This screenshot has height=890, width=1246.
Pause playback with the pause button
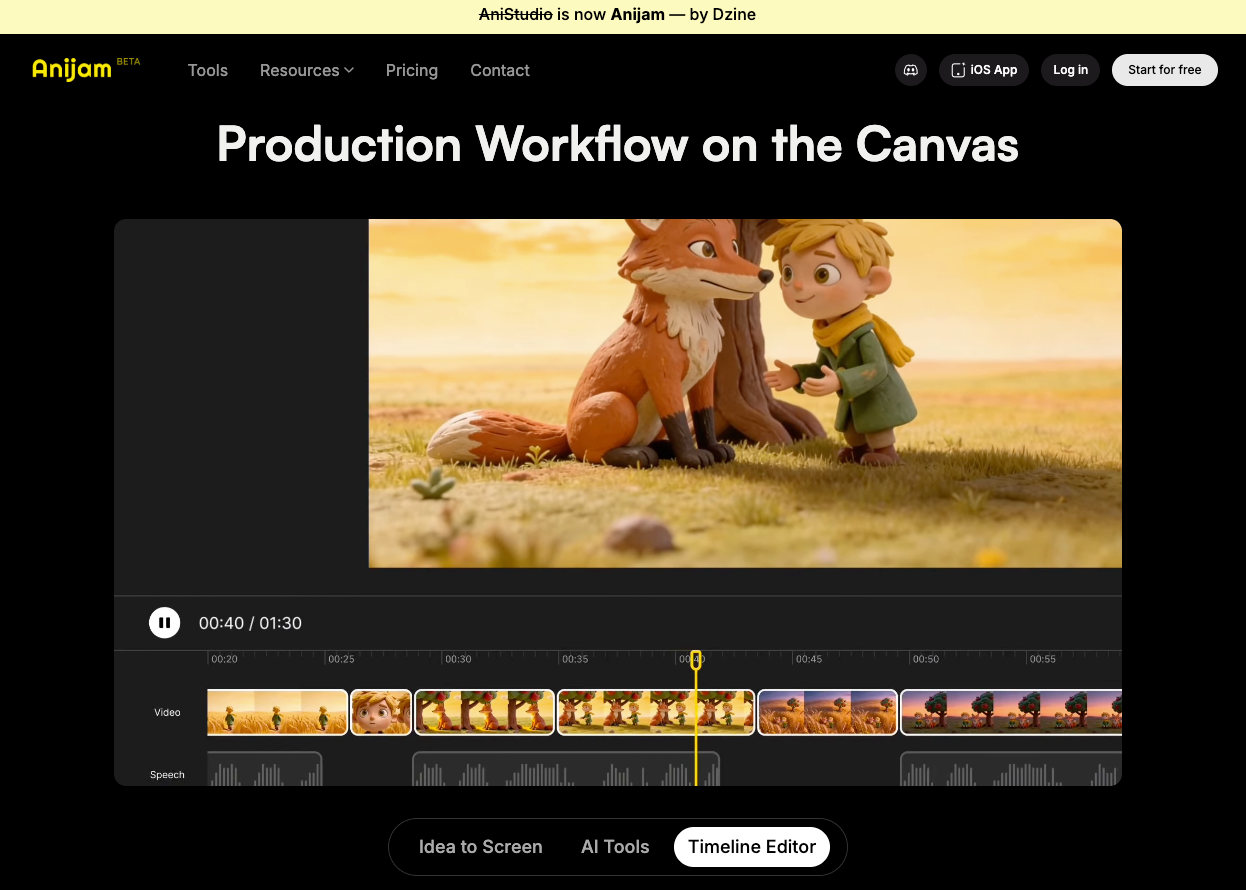164,623
